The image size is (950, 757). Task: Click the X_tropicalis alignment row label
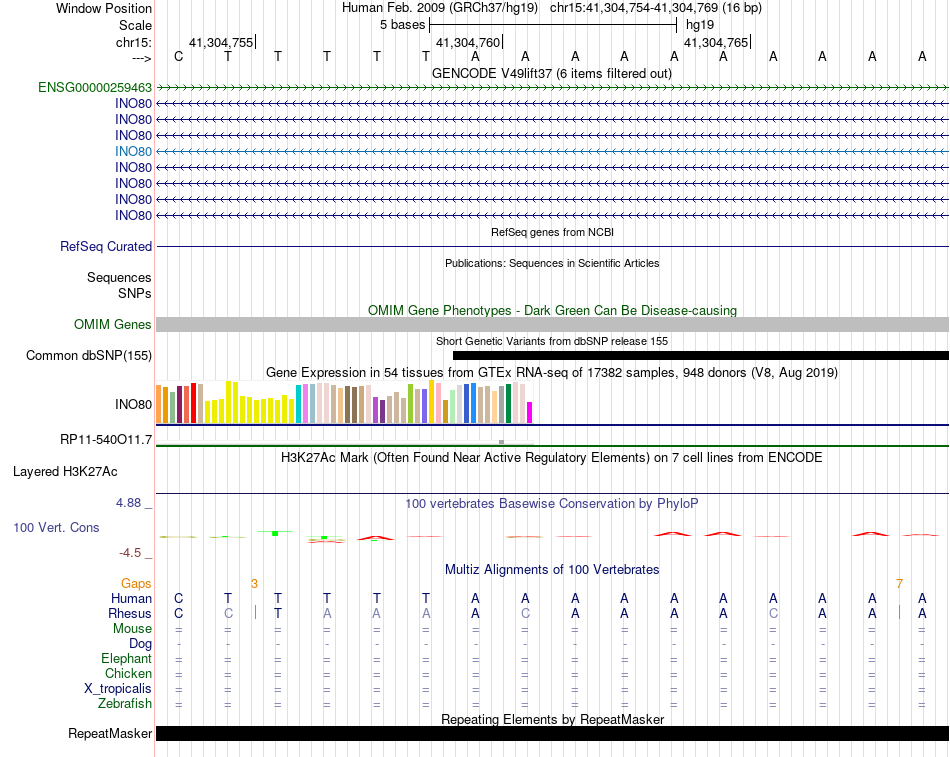[118, 689]
